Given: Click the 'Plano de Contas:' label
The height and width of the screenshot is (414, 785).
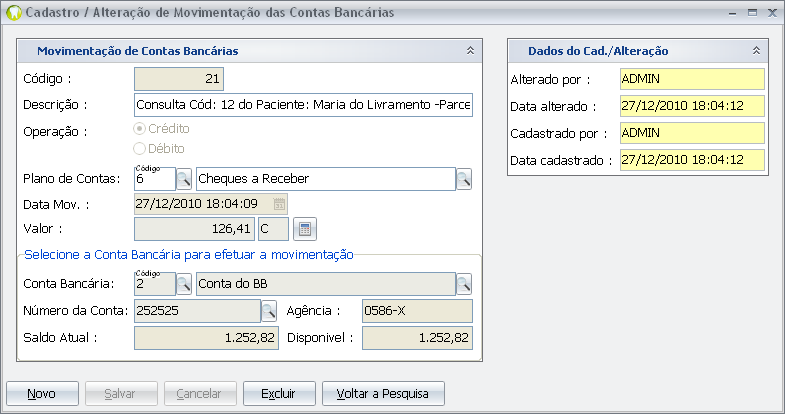Looking at the screenshot, I should tap(72, 179).
